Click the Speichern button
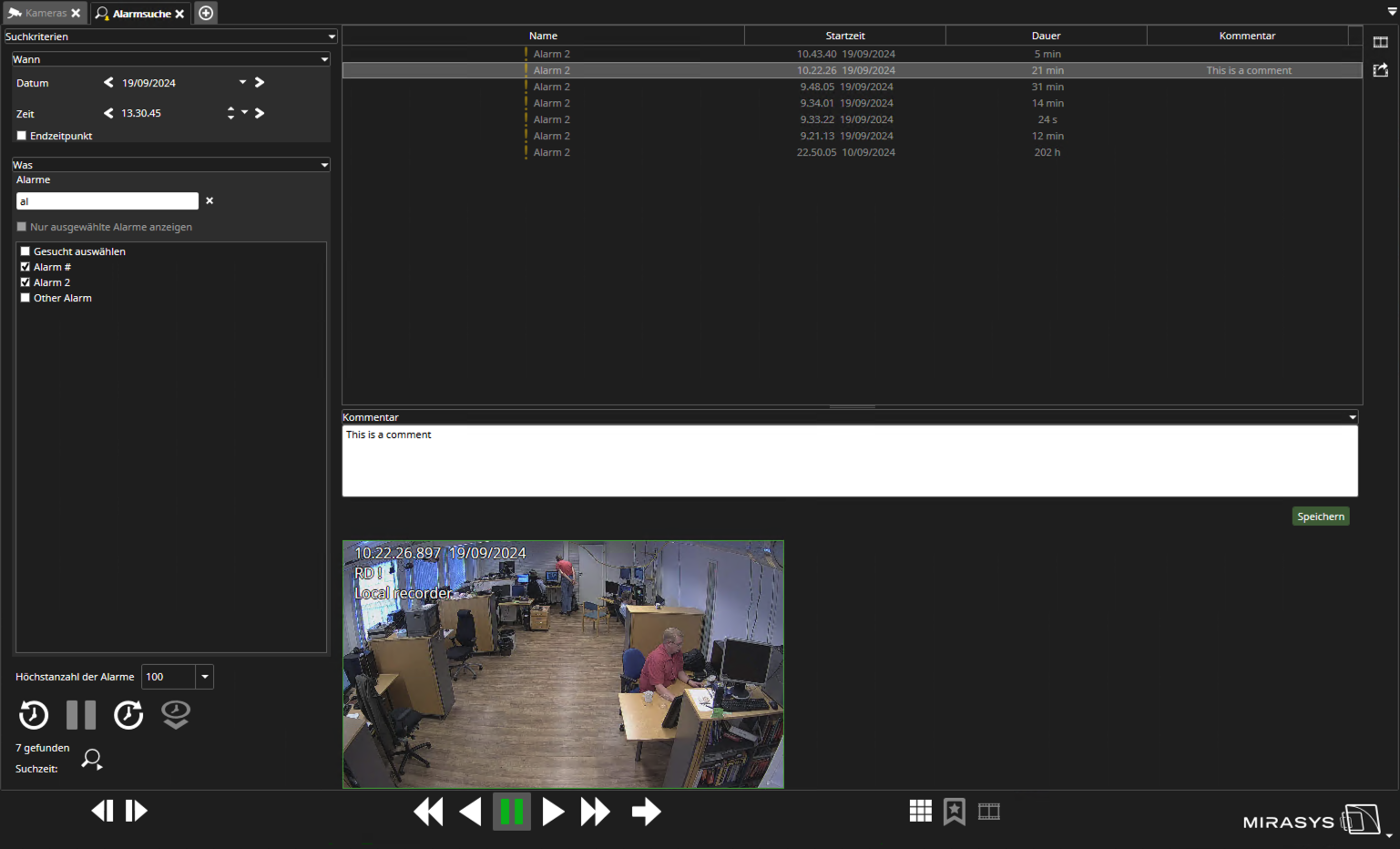Viewport: 1400px width, 849px height. click(x=1320, y=517)
